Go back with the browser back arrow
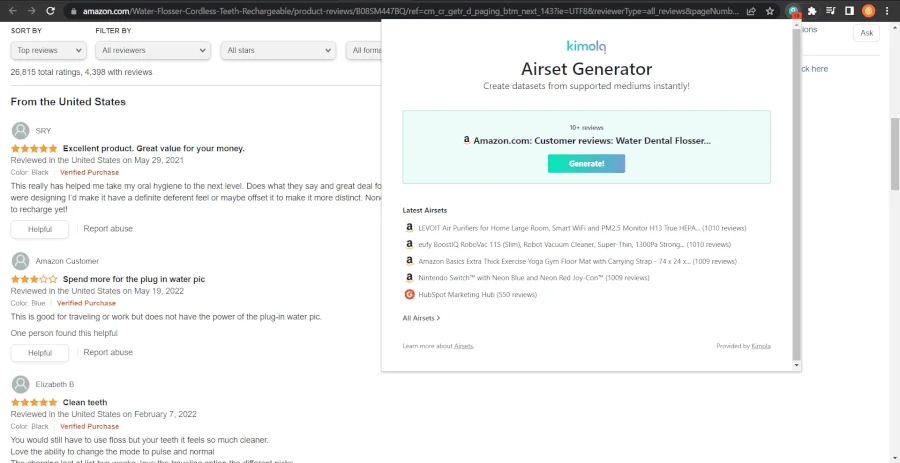 [x=13, y=11]
